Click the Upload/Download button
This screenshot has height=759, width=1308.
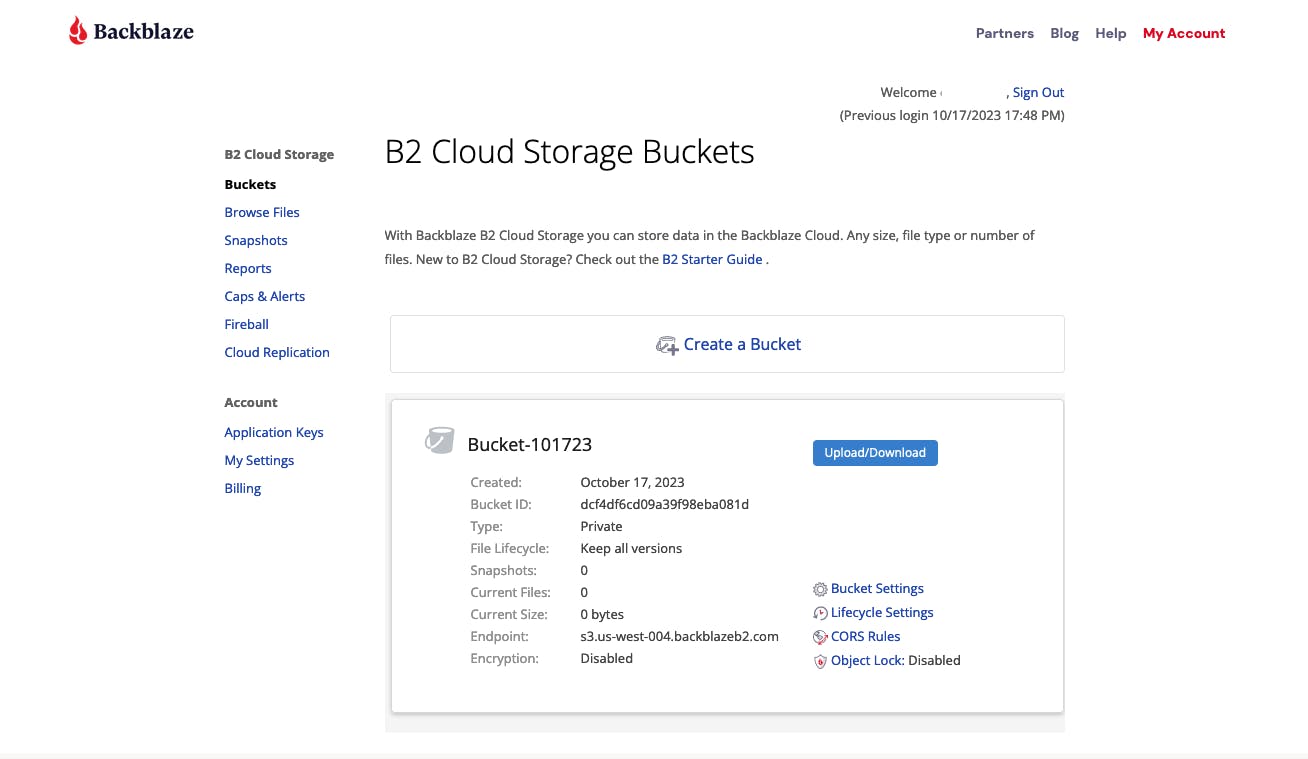point(875,452)
